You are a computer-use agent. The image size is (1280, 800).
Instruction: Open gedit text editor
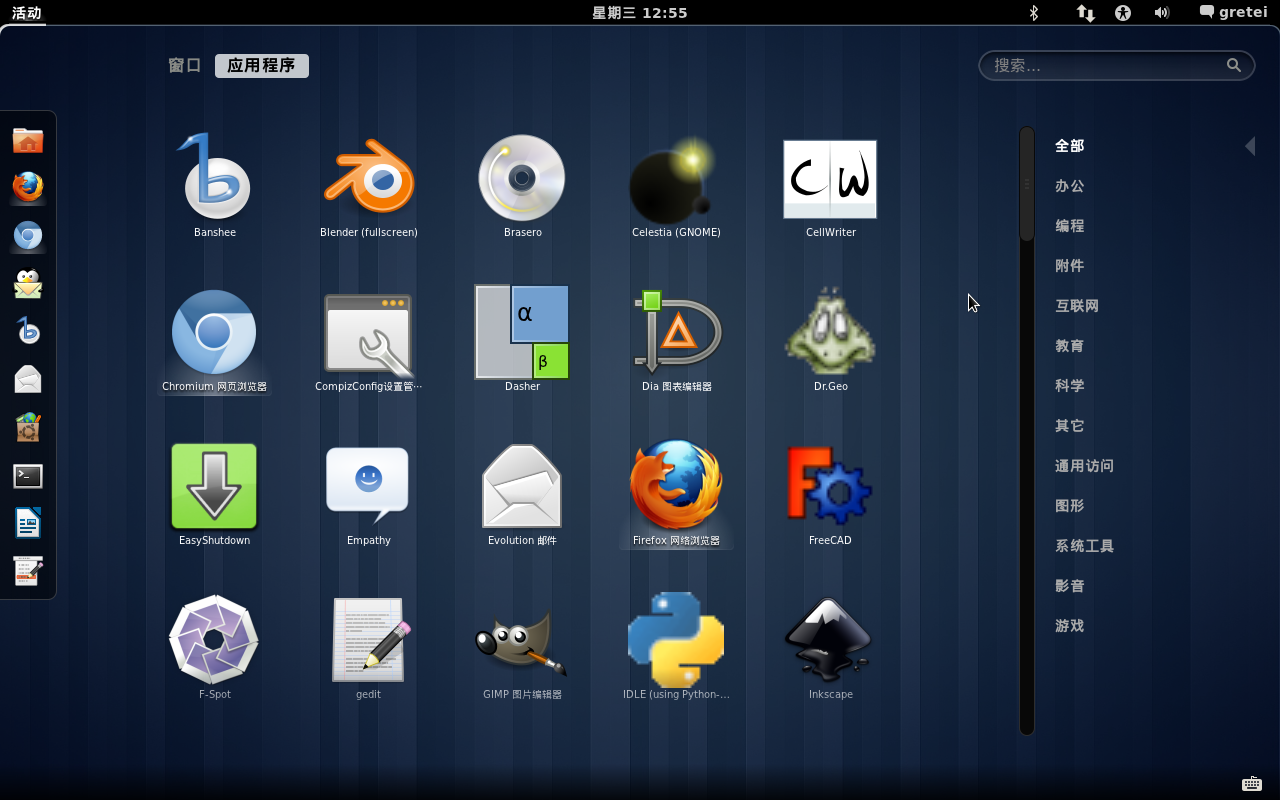click(x=368, y=648)
